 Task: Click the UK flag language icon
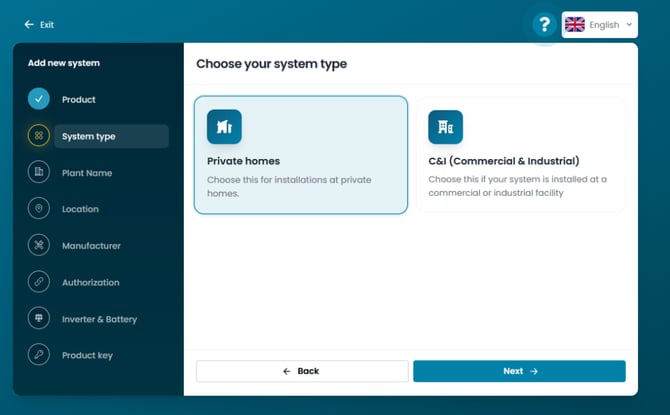point(575,24)
